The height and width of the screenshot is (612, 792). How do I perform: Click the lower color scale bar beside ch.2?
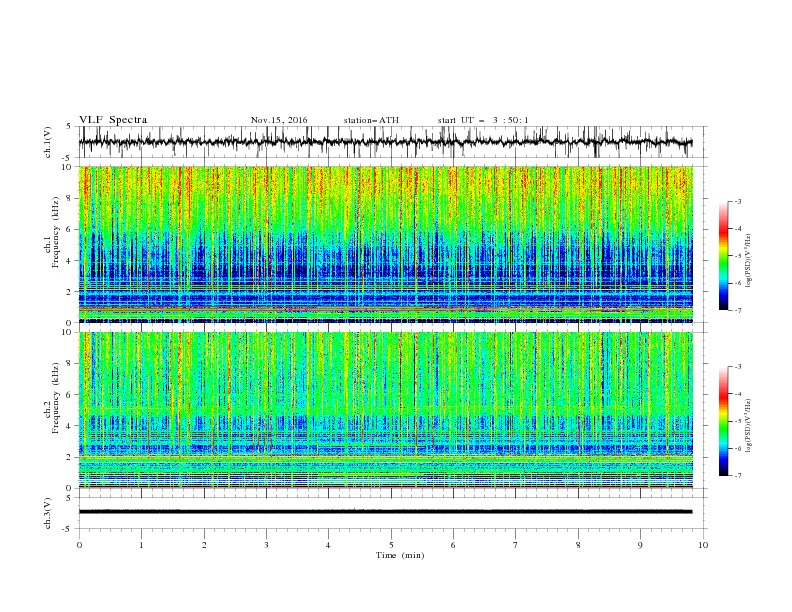723,421
